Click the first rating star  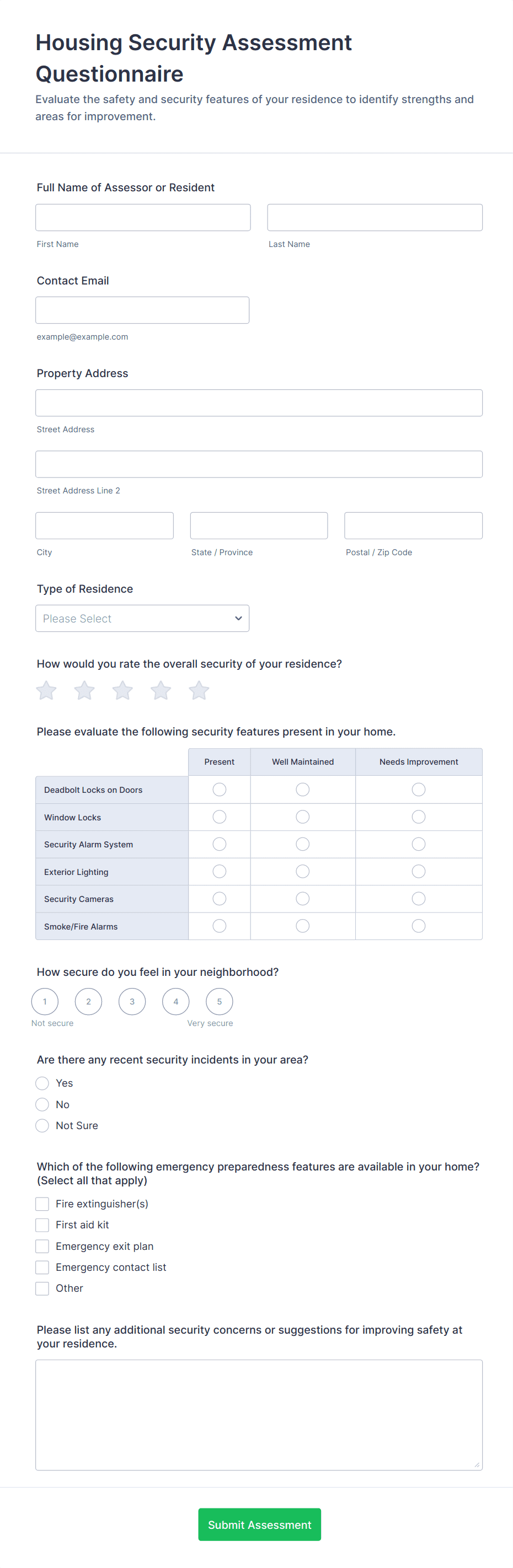point(46,690)
